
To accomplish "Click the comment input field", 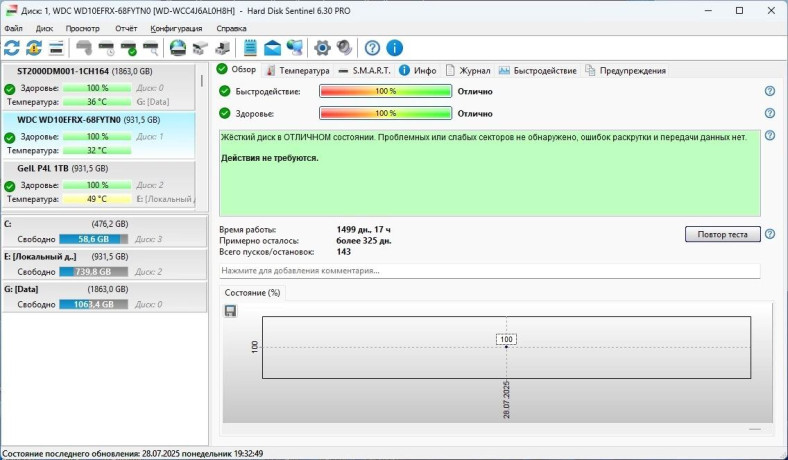I will tap(490, 270).
